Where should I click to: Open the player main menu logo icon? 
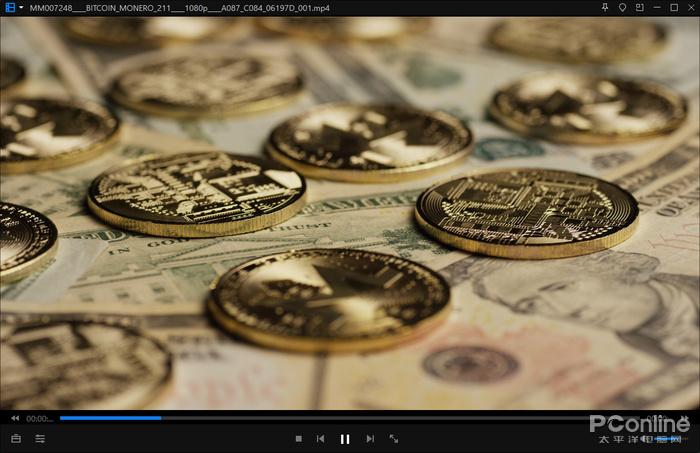coord(9,8)
